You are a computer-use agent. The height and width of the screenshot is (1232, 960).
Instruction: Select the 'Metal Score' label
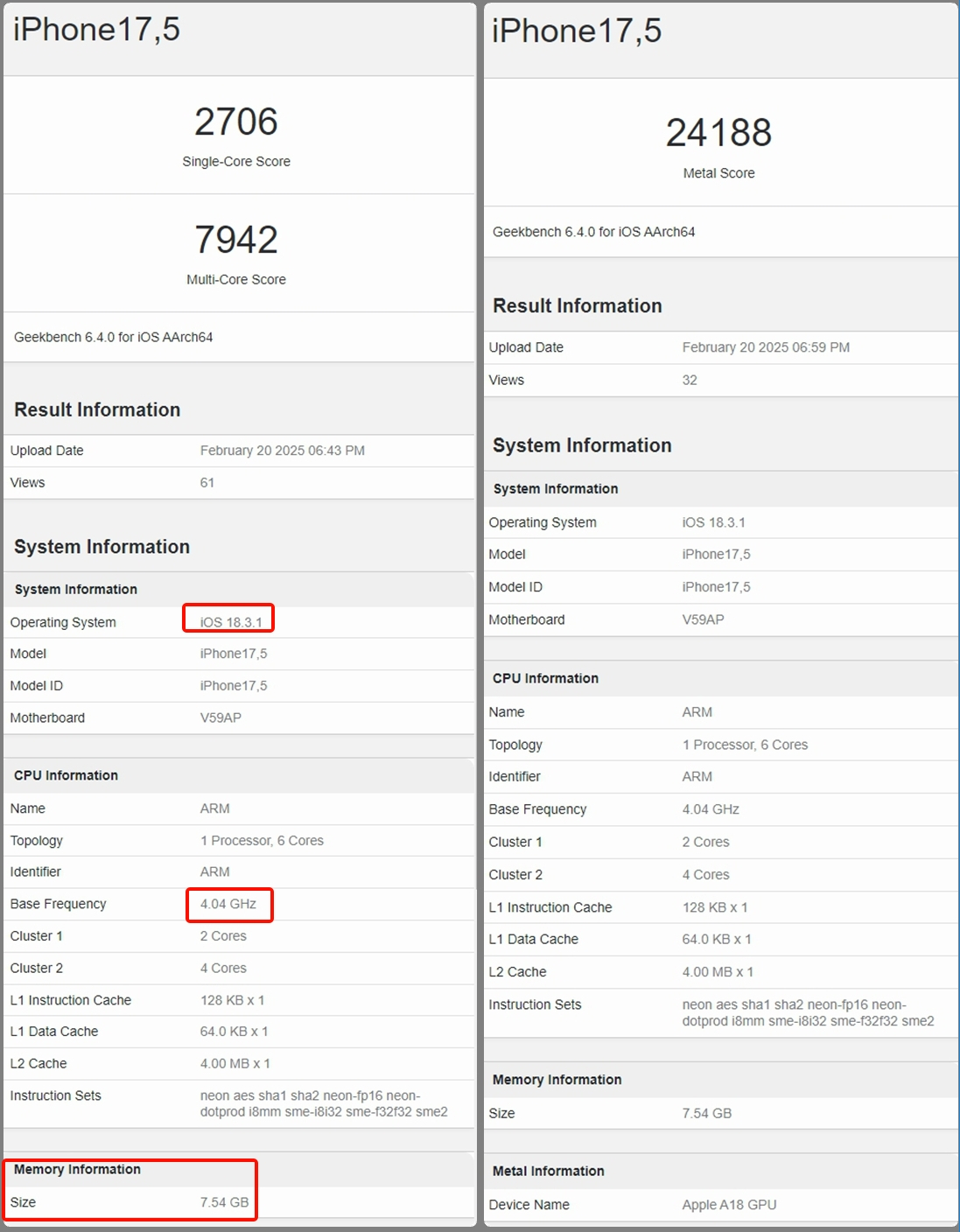(718, 173)
